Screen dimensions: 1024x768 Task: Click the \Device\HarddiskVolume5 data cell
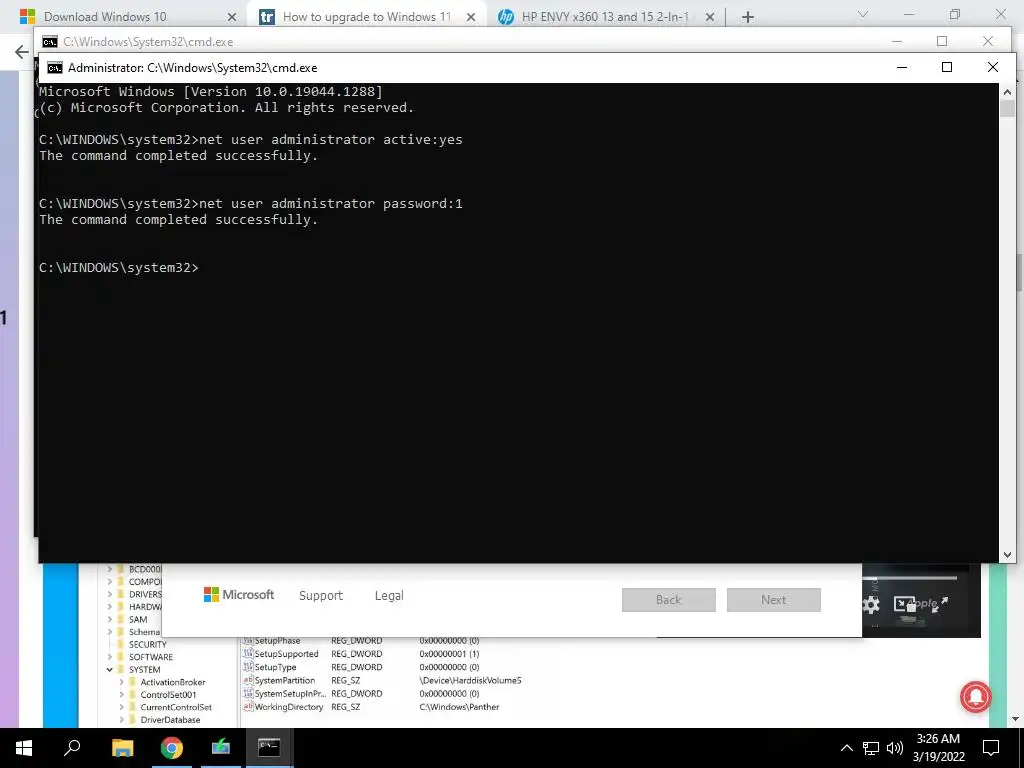coord(470,680)
